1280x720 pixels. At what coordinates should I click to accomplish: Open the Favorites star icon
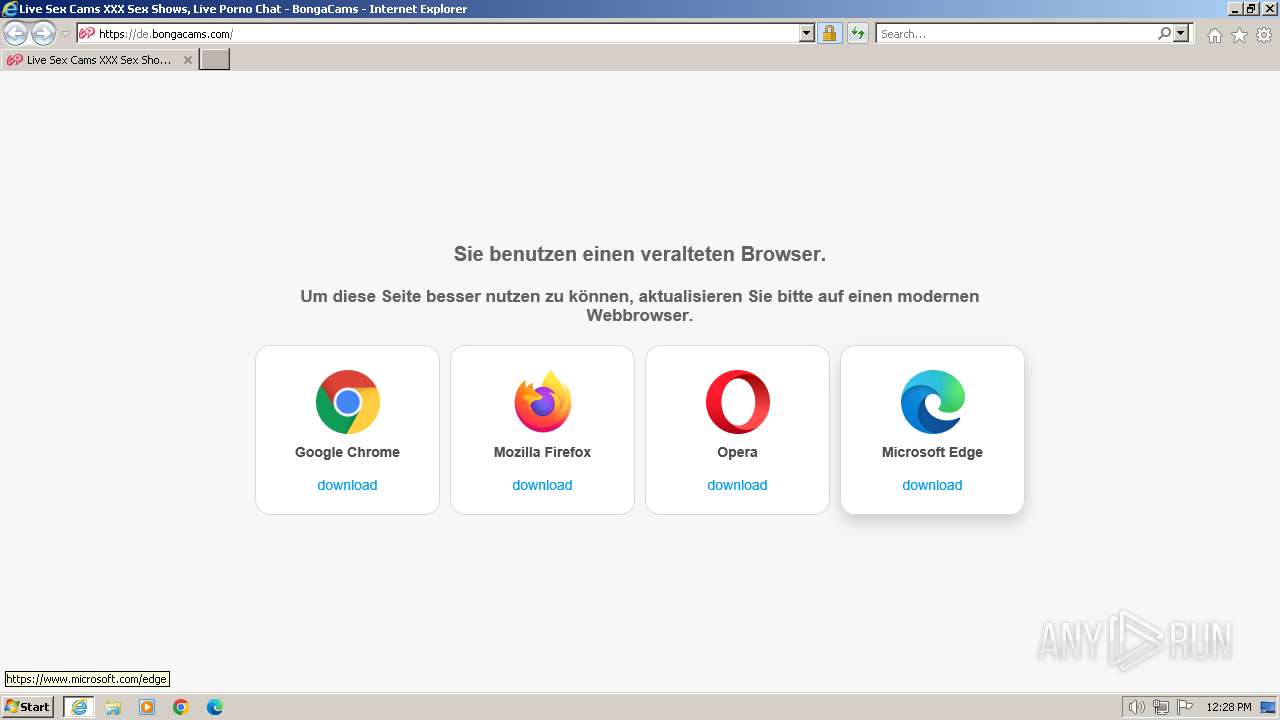point(1239,35)
